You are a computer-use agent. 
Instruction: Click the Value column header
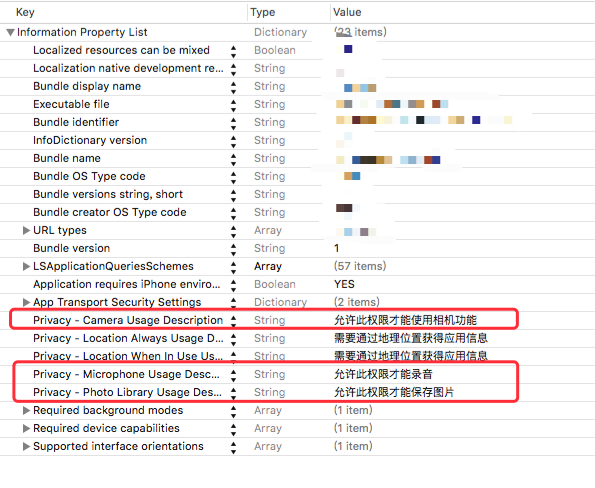click(x=347, y=12)
